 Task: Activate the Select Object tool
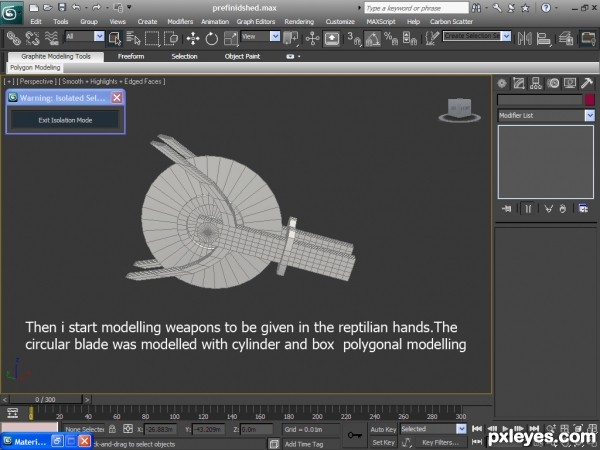[x=114, y=38]
